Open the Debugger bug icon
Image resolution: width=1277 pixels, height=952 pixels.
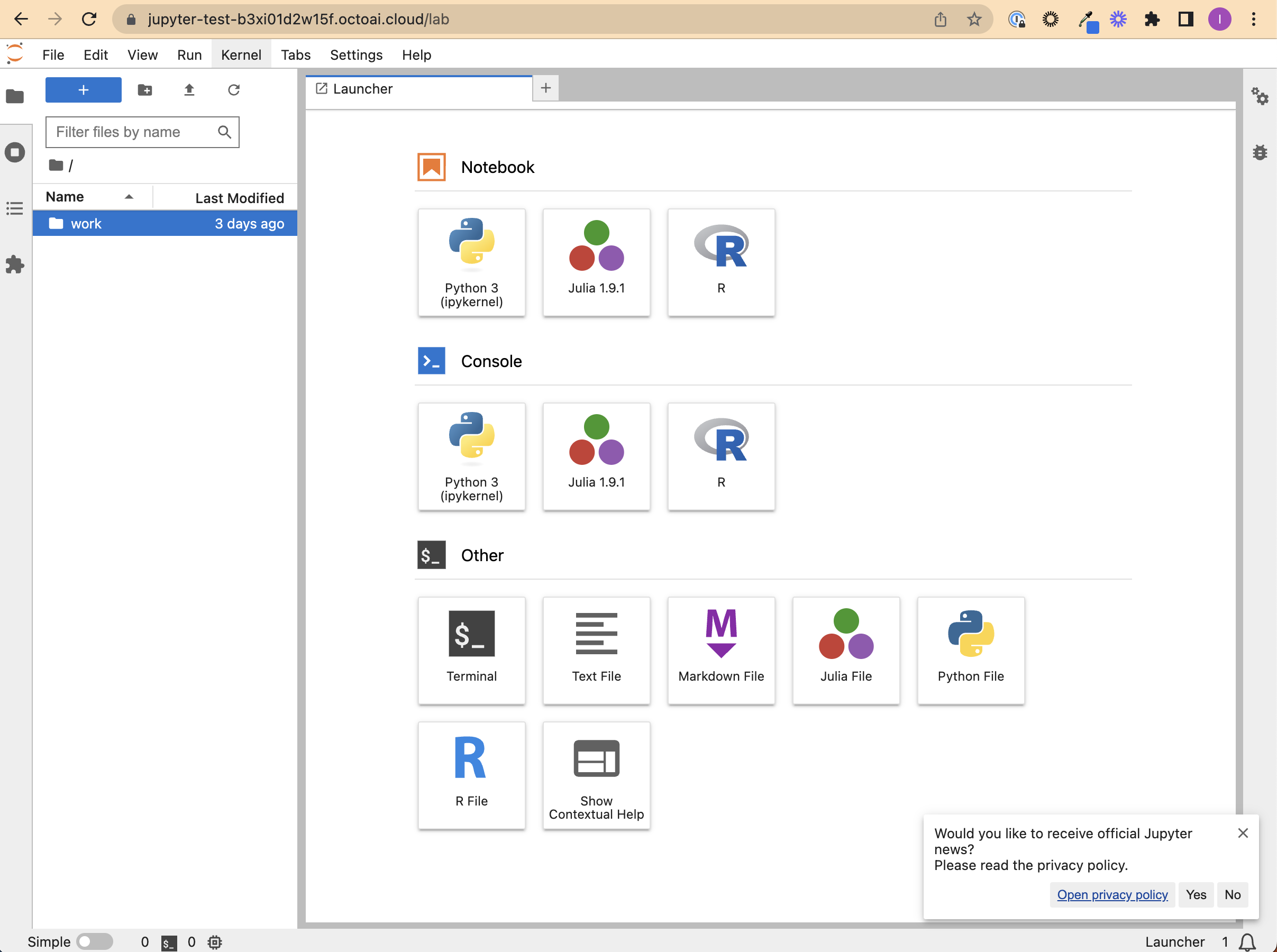click(1260, 152)
